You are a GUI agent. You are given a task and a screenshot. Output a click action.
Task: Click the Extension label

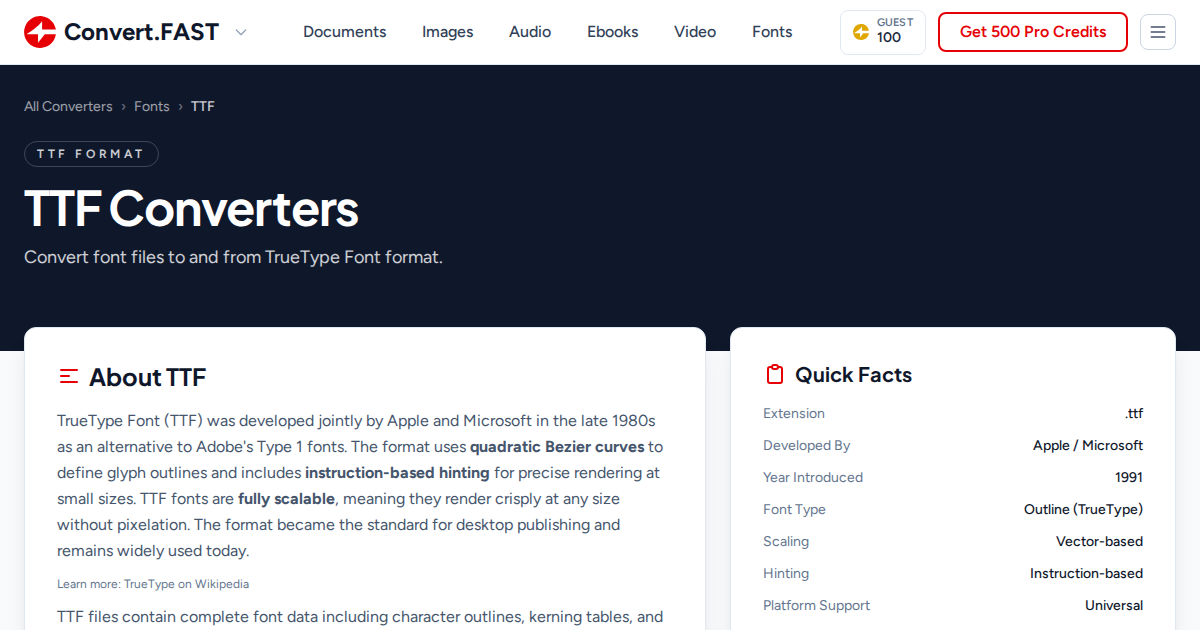794,413
